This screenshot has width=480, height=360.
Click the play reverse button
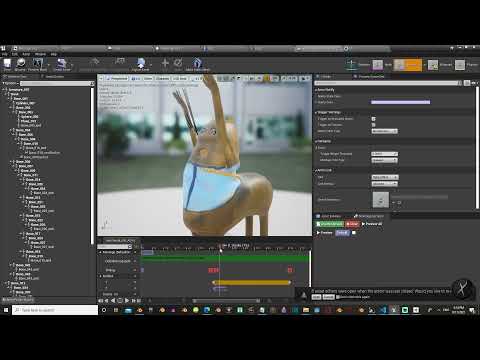click(113, 301)
